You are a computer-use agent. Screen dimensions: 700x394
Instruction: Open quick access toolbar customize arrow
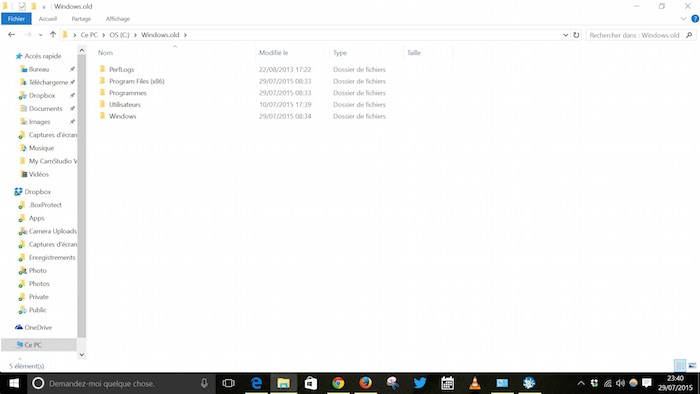44,7
